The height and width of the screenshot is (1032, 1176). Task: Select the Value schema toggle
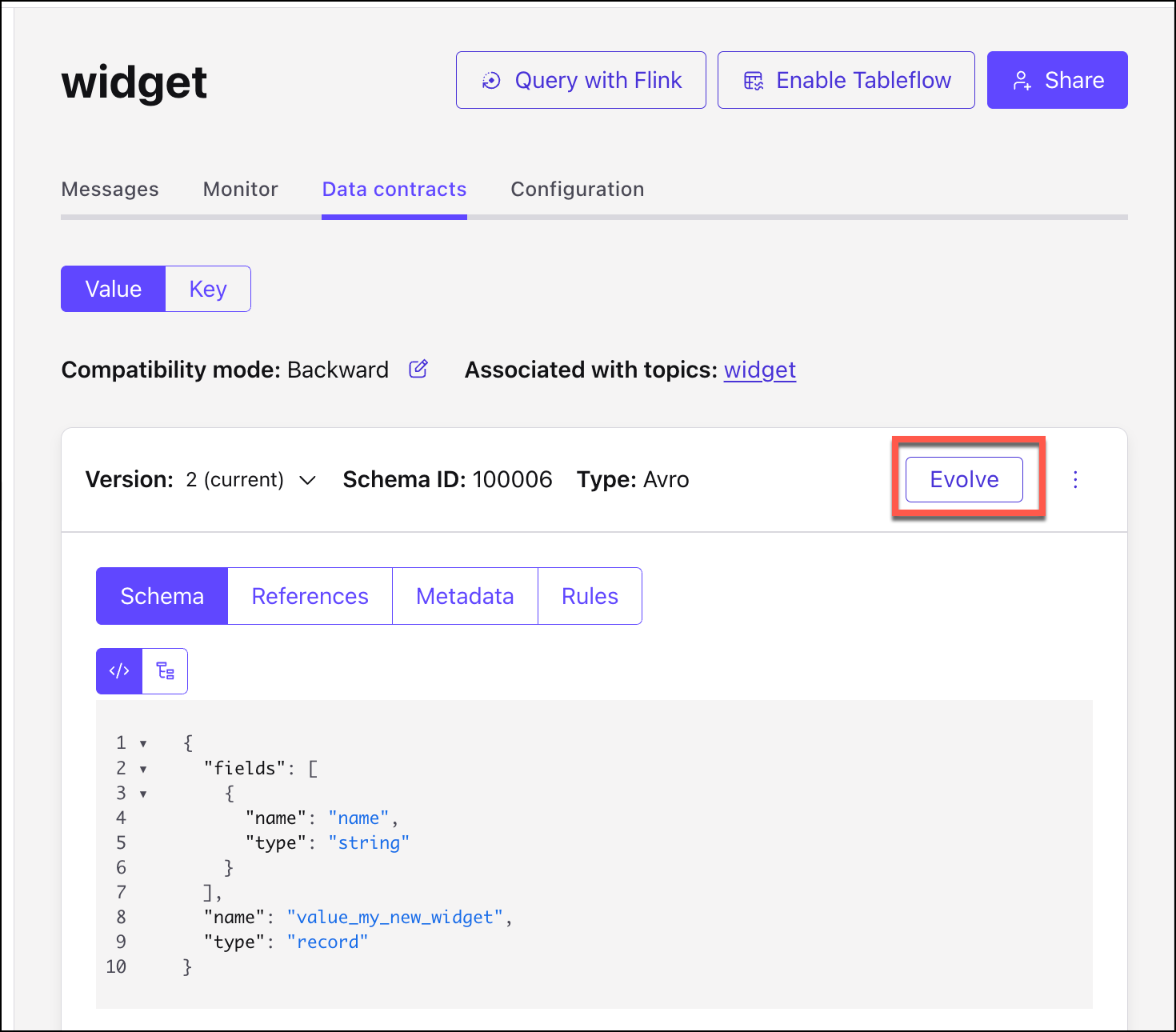[114, 289]
